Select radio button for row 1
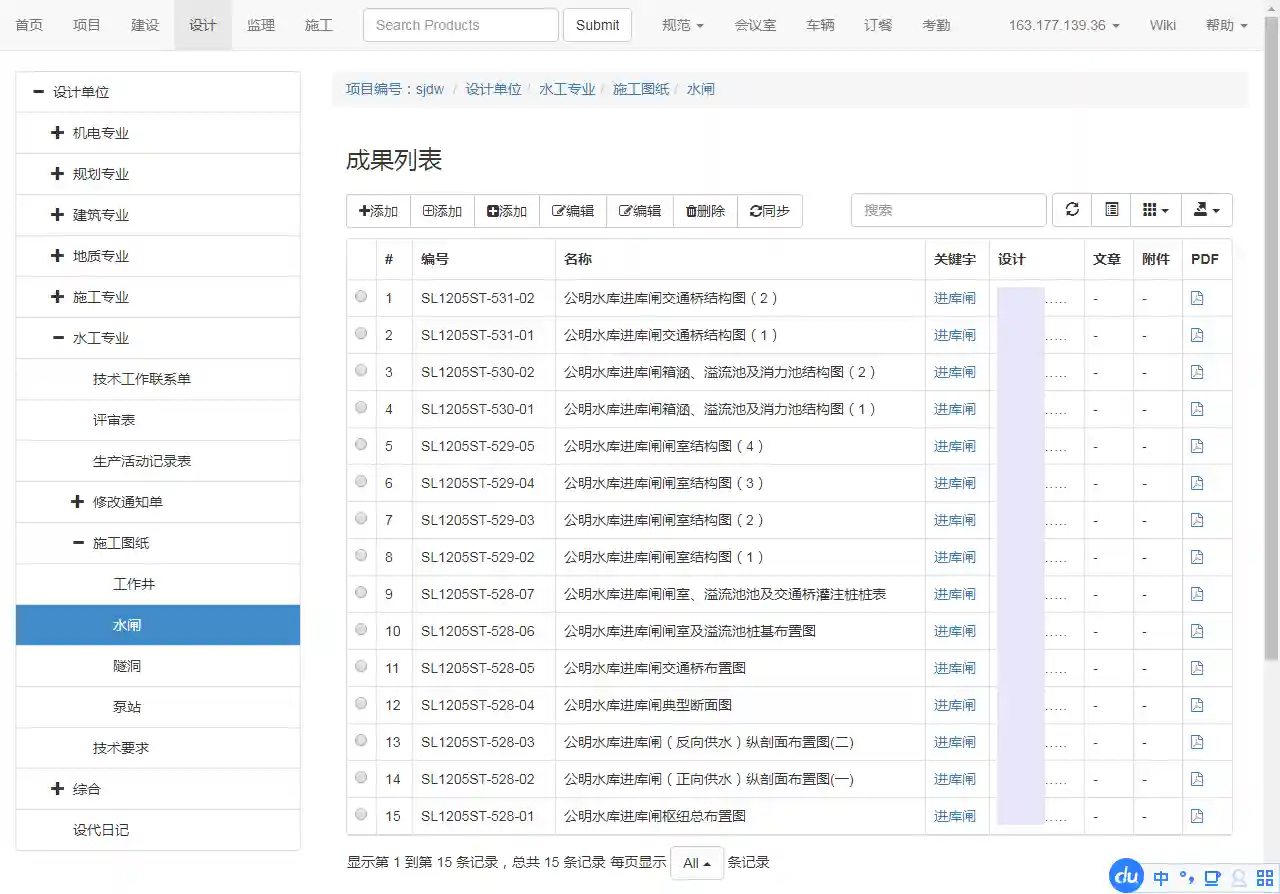 (x=361, y=297)
